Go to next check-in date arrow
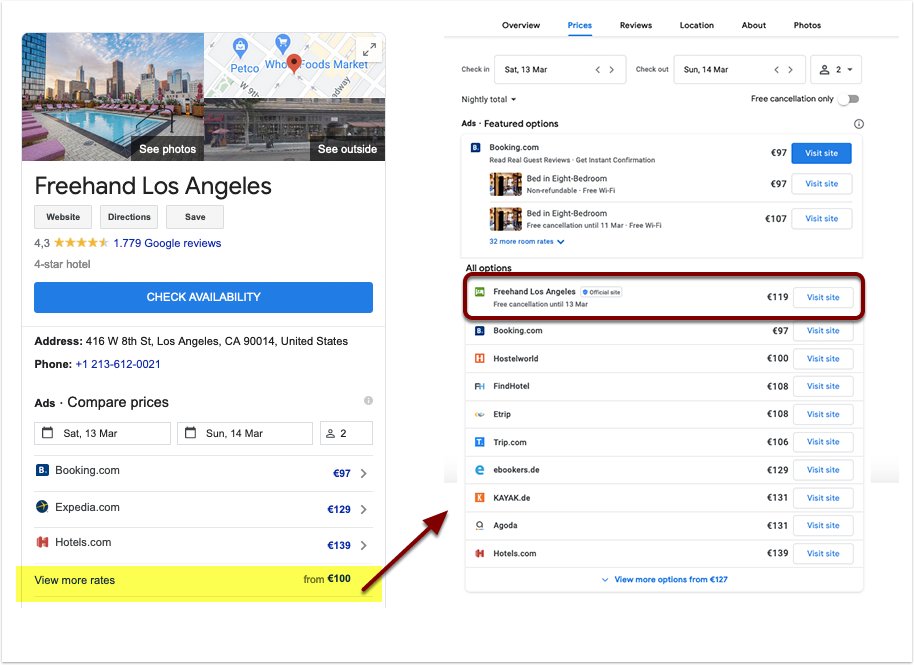The height and width of the screenshot is (665, 914). pos(611,69)
